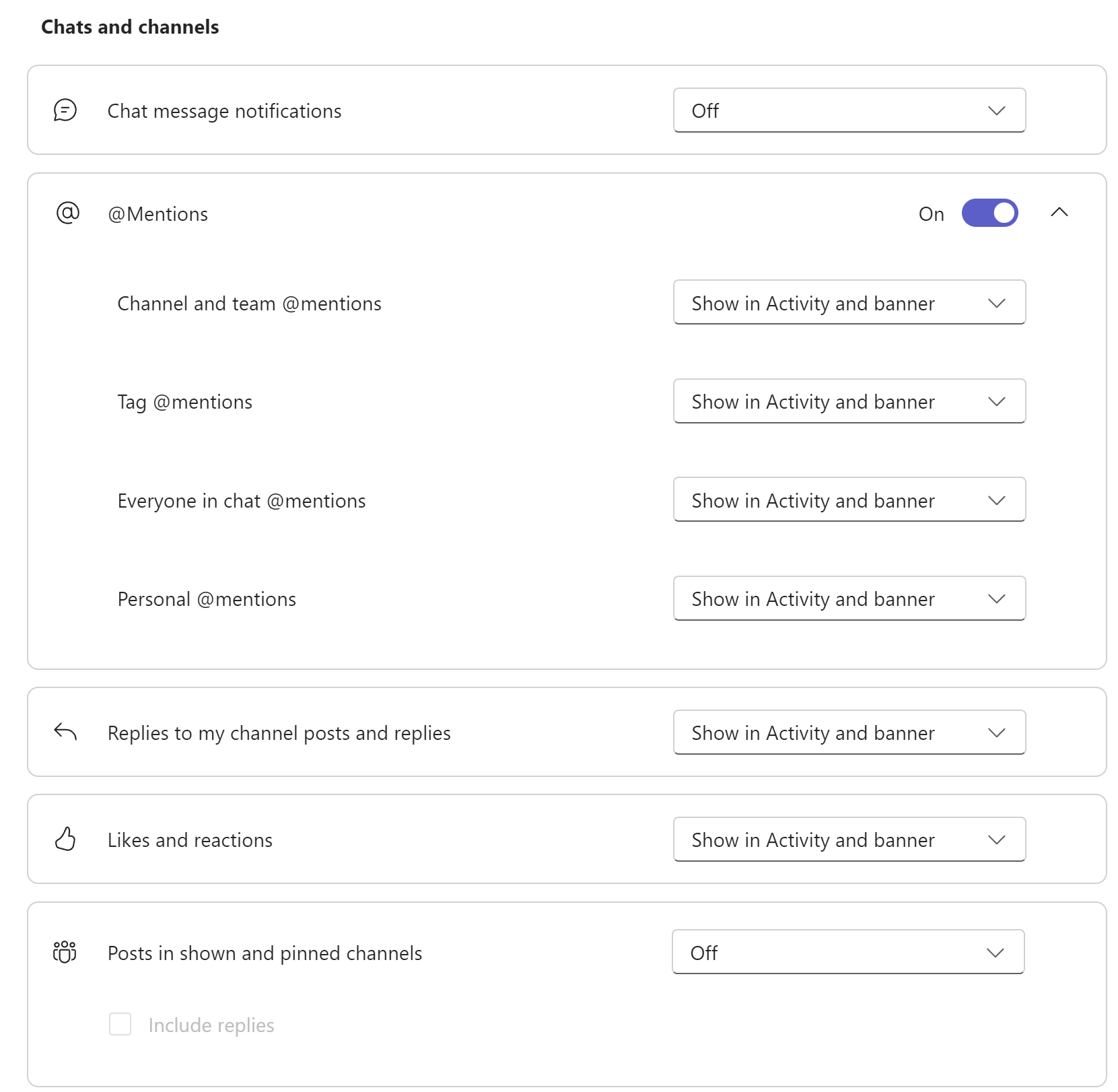
Task: Enable the Include replies checkbox
Action: click(x=120, y=1024)
